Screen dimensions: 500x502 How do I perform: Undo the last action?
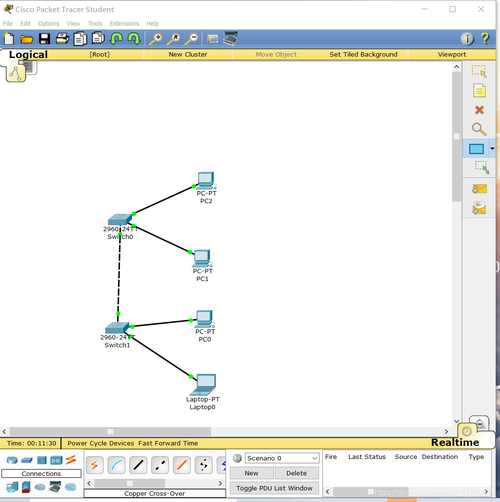[x=116, y=39]
